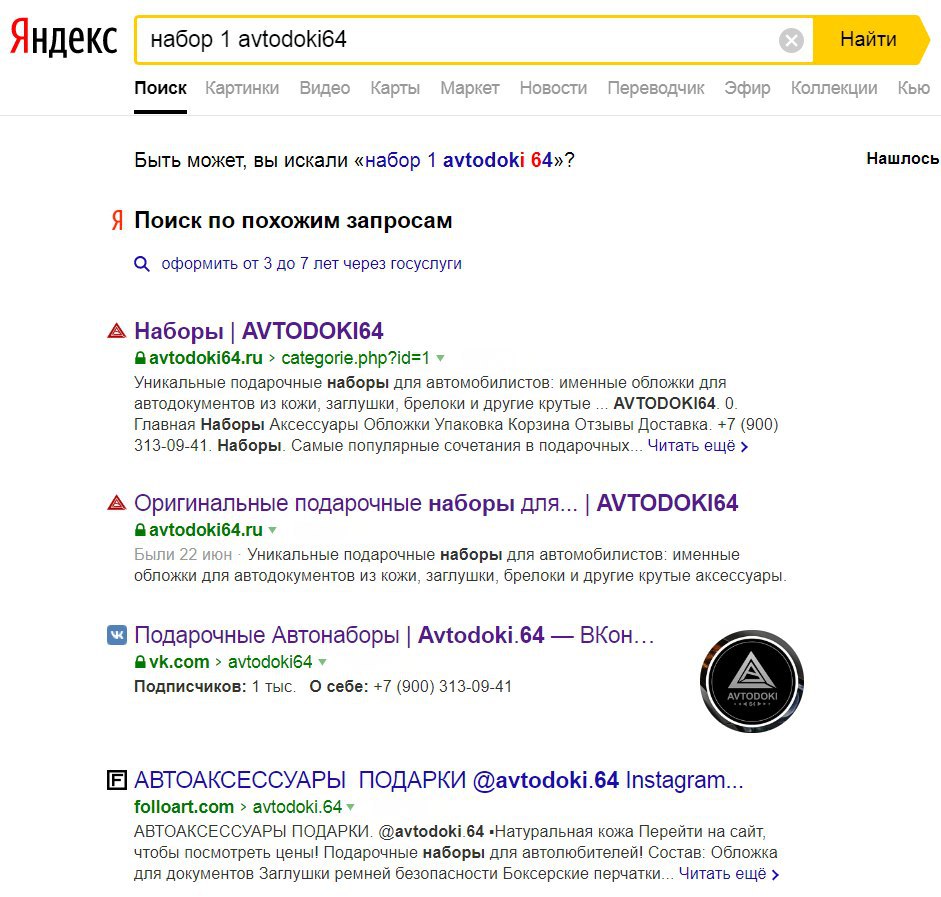This screenshot has width=941, height=897.
Task: Open the Наборы | AVTODOKI64 result
Action: (x=259, y=331)
